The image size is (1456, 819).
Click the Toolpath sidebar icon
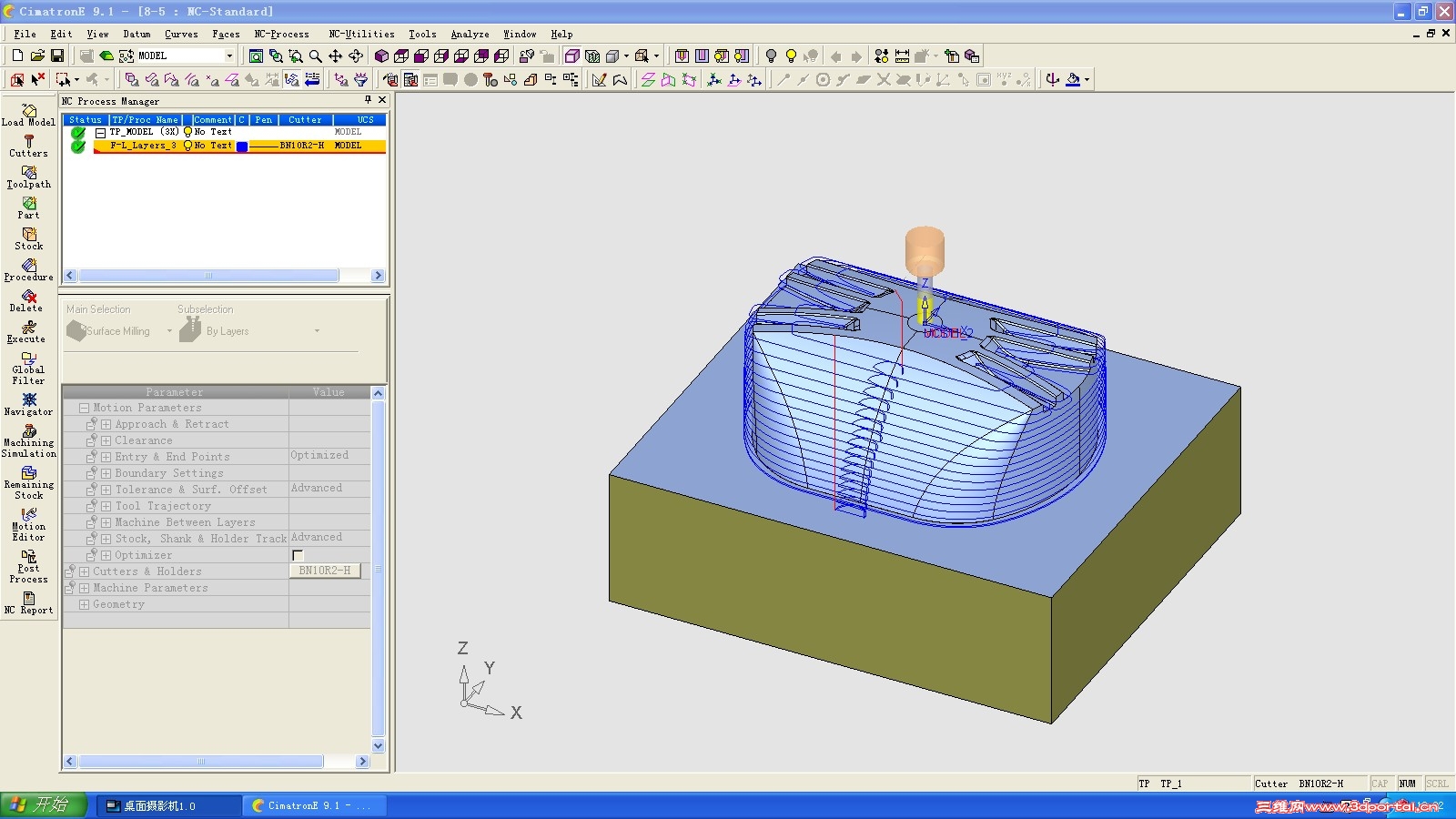pos(28,177)
